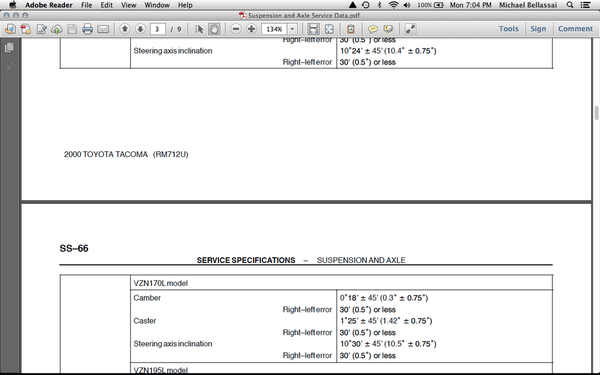Click the page number input field

[x=157, y=29]
